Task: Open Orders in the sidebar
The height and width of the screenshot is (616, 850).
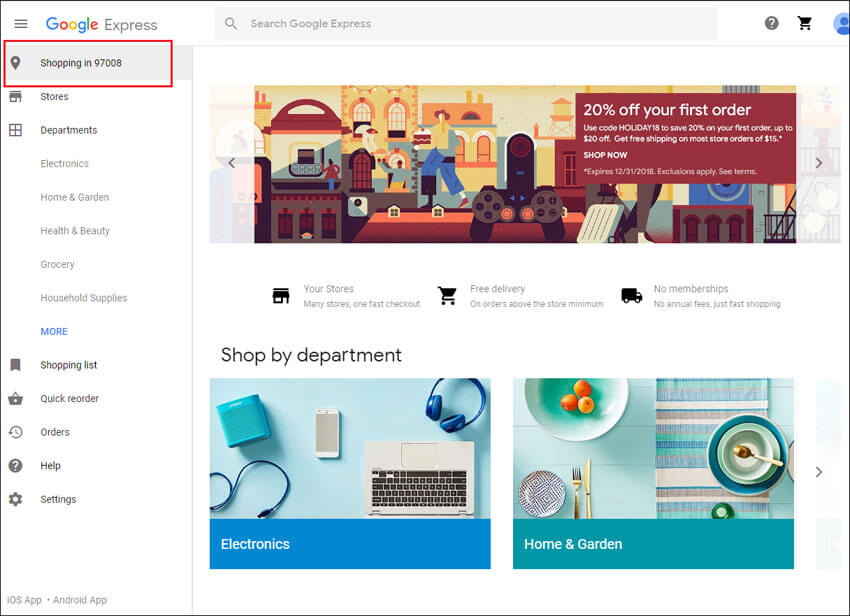Action: point(55,432)
